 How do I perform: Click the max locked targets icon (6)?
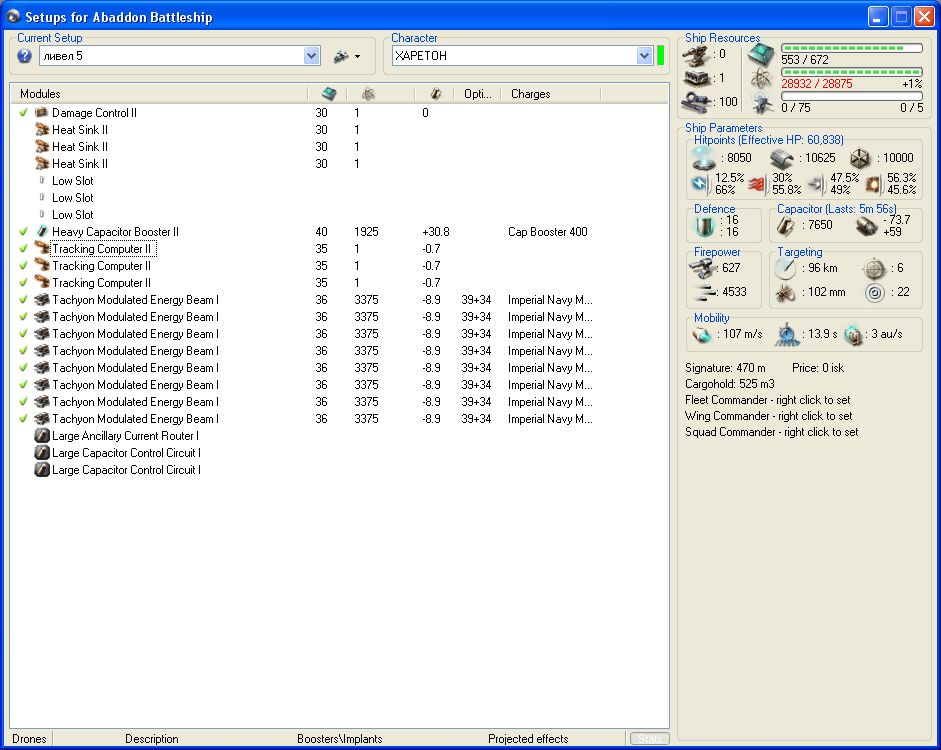click(x=874, y=269)
